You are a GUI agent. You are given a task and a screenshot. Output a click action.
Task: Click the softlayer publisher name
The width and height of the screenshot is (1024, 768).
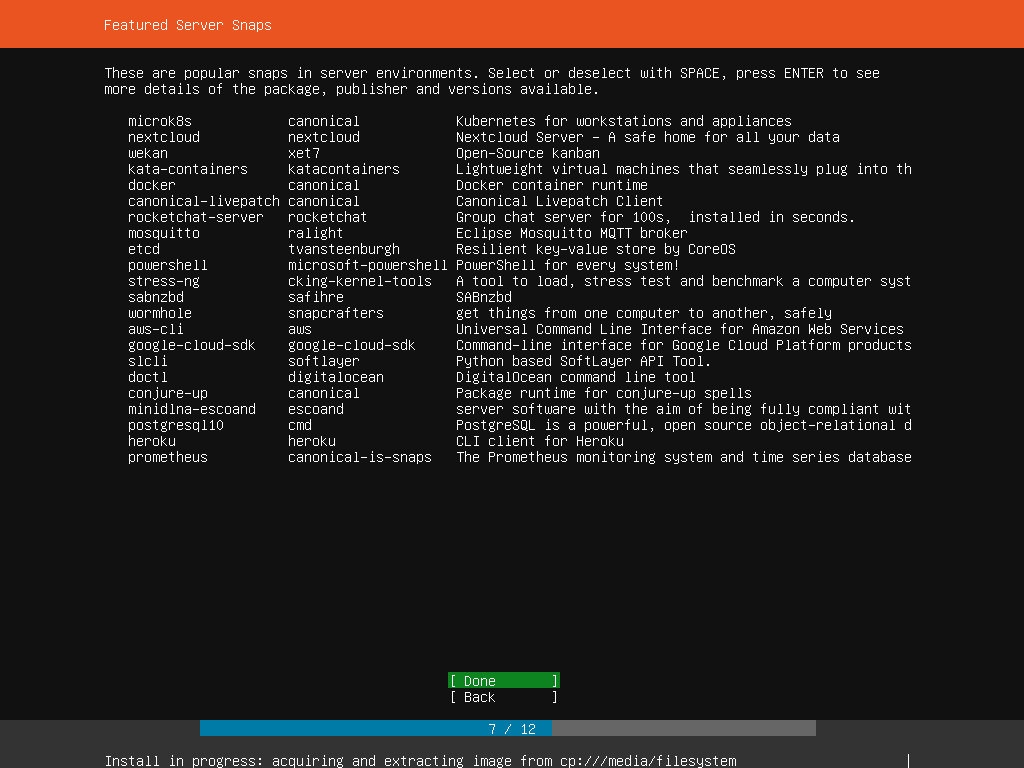coord(324,361)
